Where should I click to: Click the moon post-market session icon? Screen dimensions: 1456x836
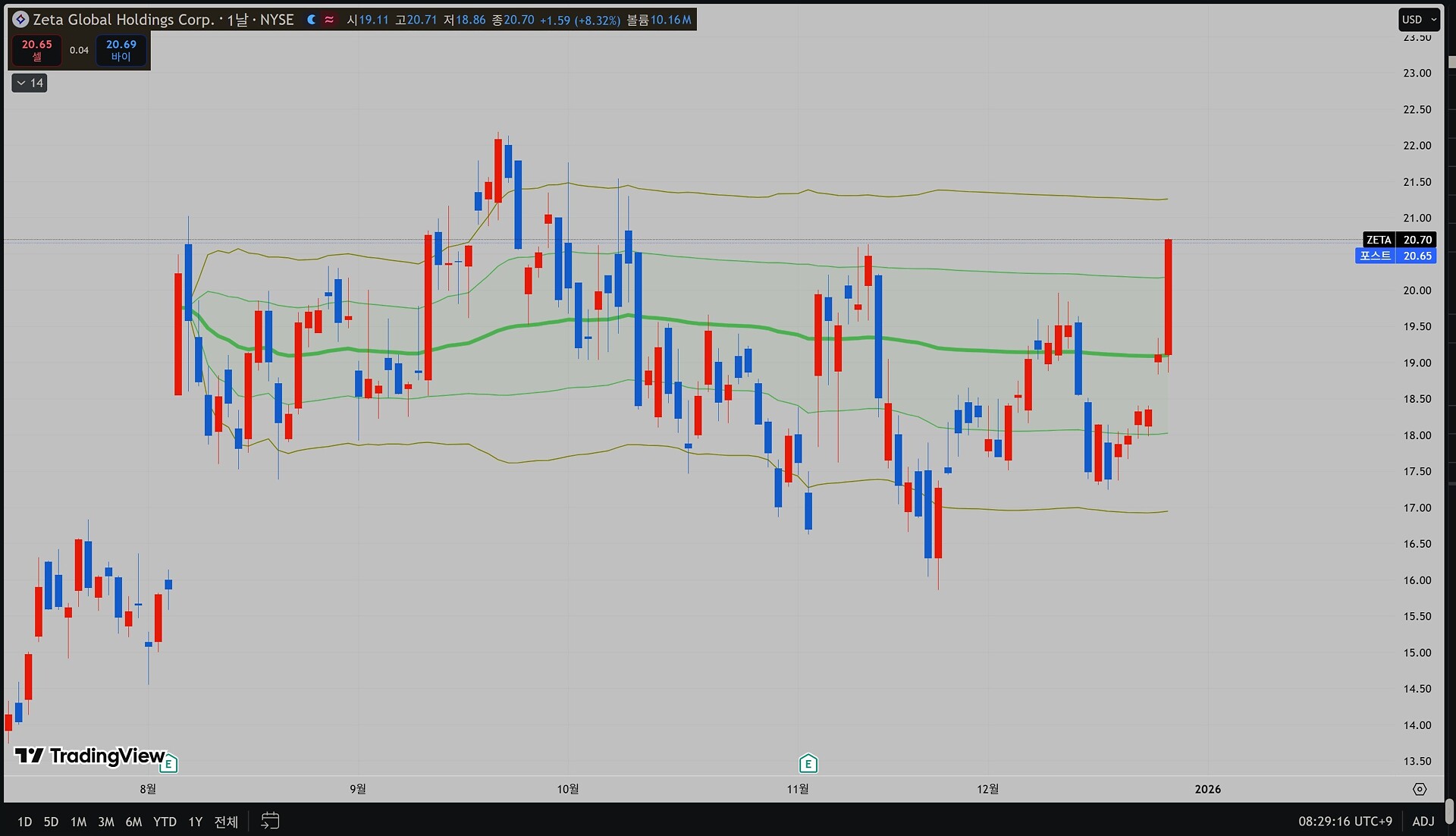(x=312, y=20)
